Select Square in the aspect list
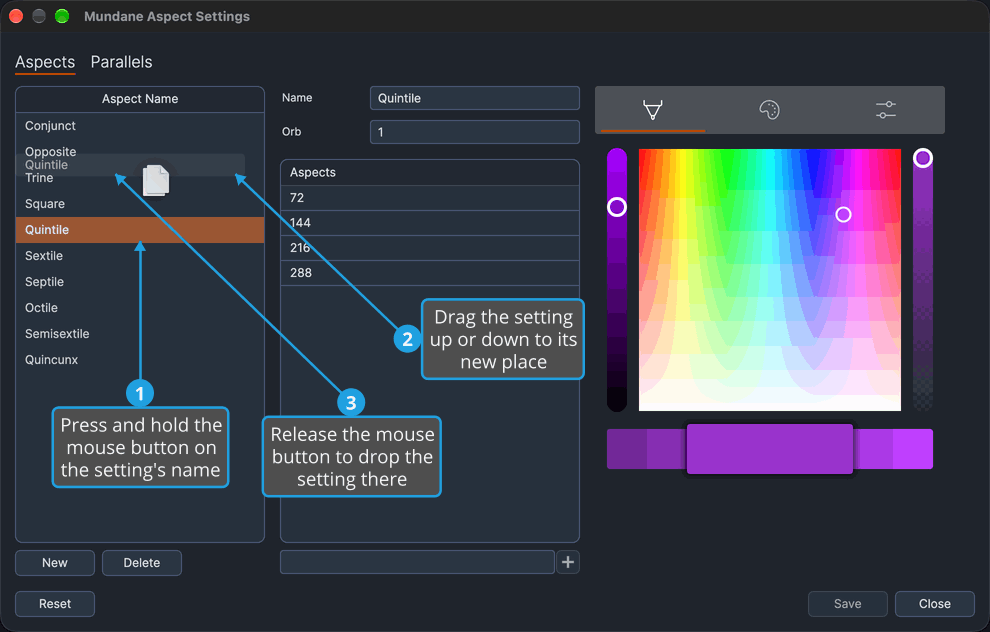 click(x=140, y=204)
